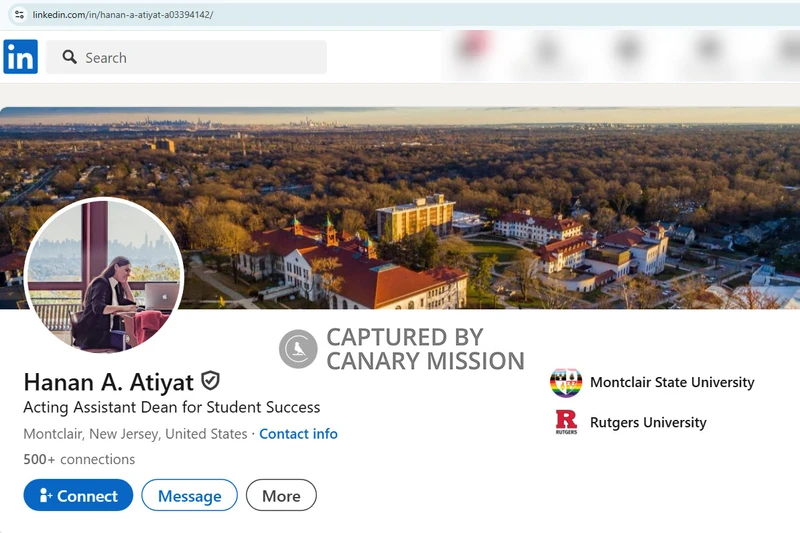
Task: Click the LinkedIn logo home icon
Action: pos(20,57)
